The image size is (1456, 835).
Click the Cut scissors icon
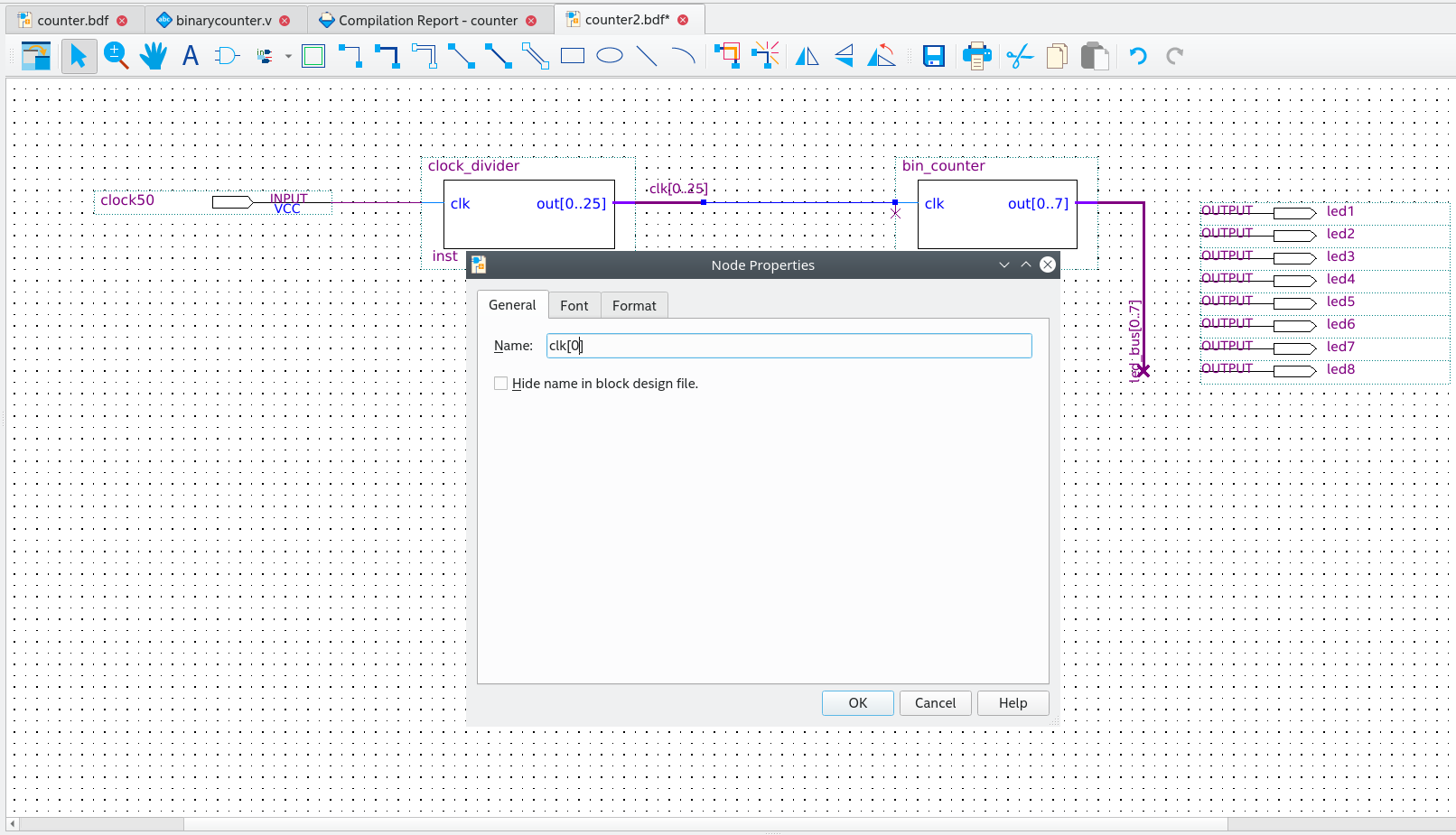(x=1020, y=56)
